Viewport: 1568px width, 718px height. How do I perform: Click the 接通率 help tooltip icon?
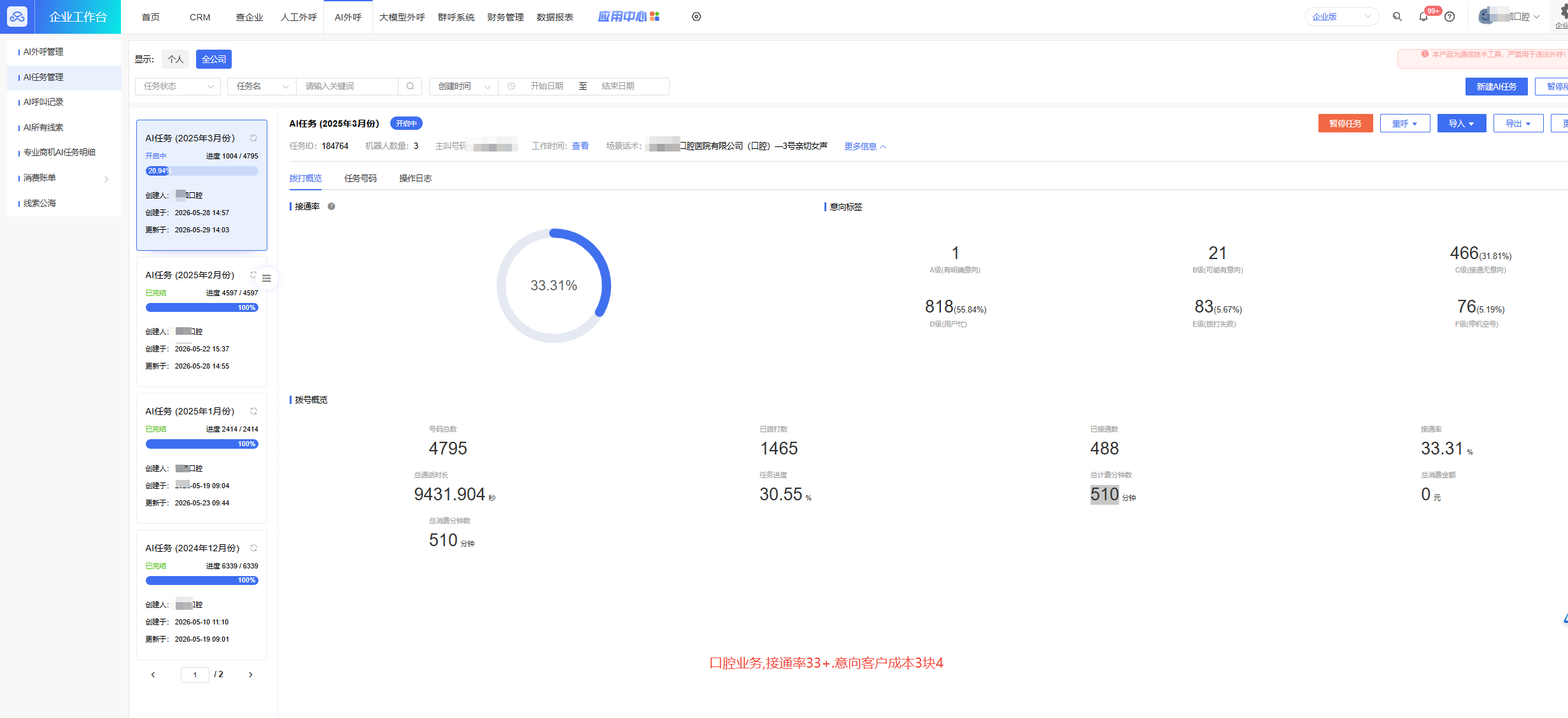tap(331, 206)
